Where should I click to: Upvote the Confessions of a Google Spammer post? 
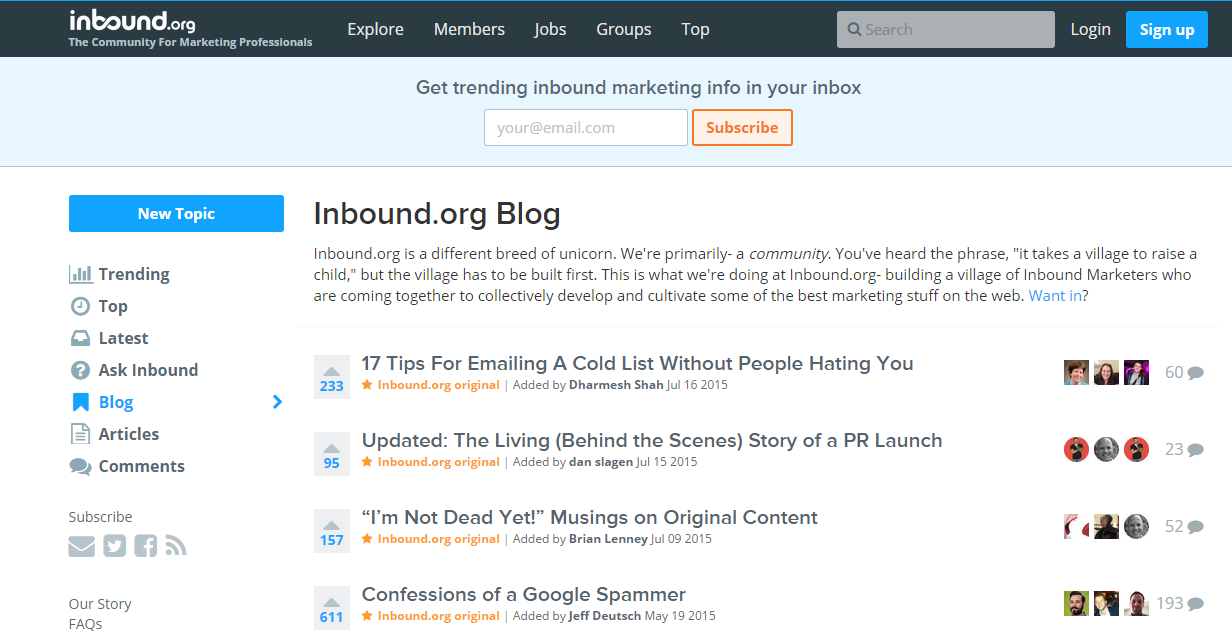tap(332, 608)
